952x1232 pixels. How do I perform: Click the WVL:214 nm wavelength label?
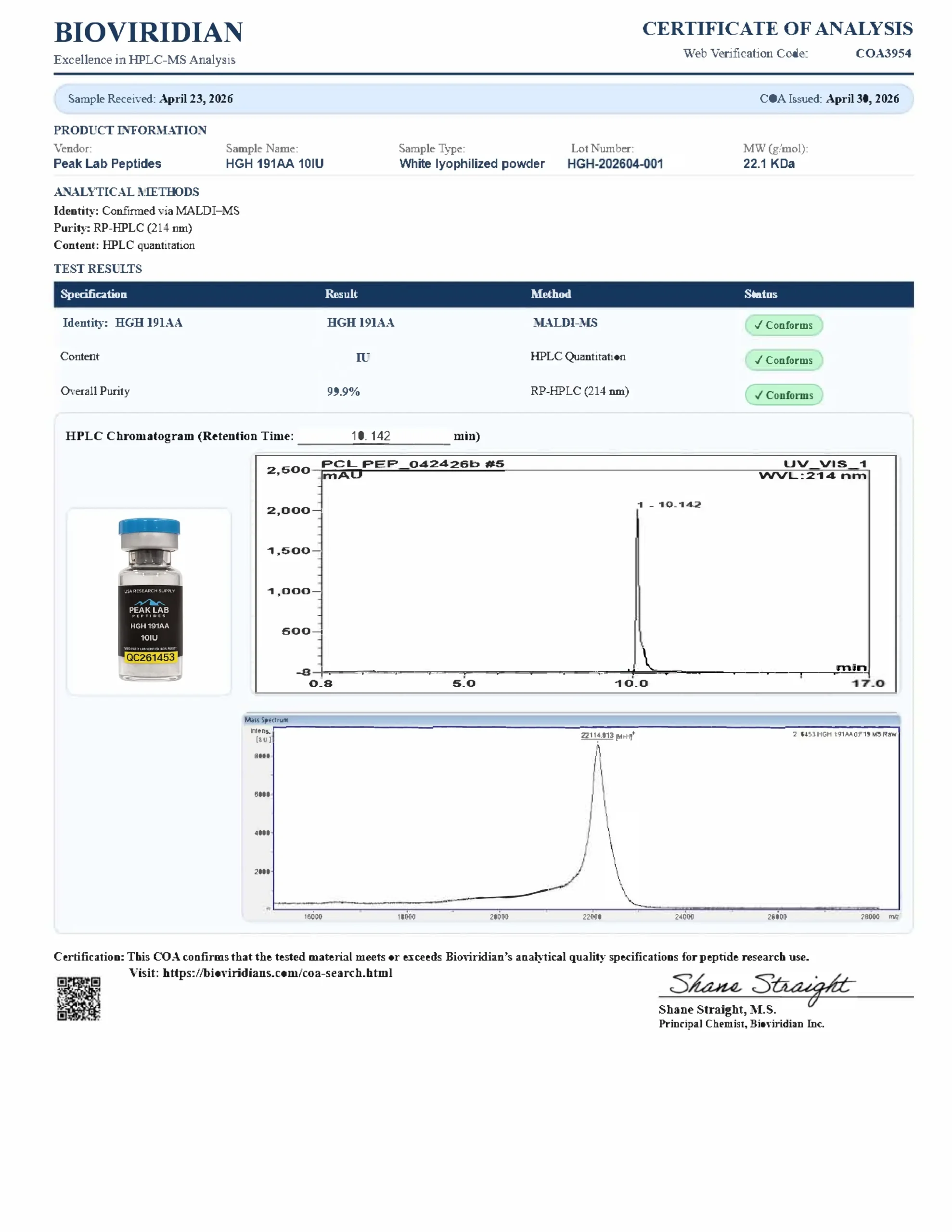pos(812,475)
